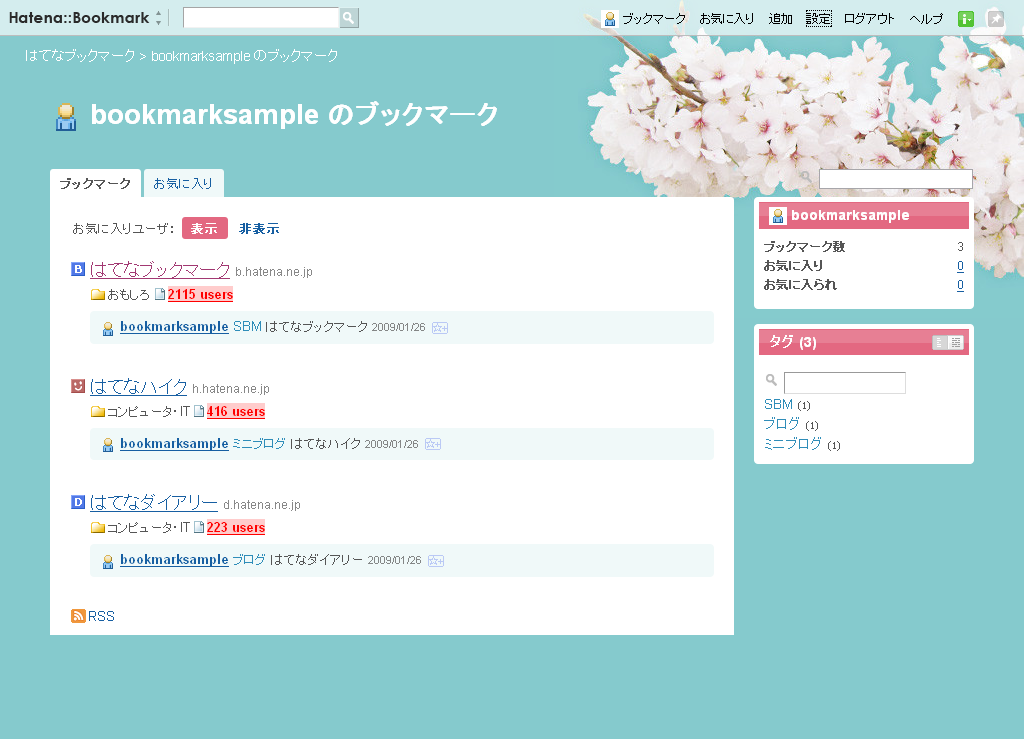The width and height of the screenshot is (1024, 739).
Task: Open the はてなダイアリー entry title link
Action: pos(154,502)
